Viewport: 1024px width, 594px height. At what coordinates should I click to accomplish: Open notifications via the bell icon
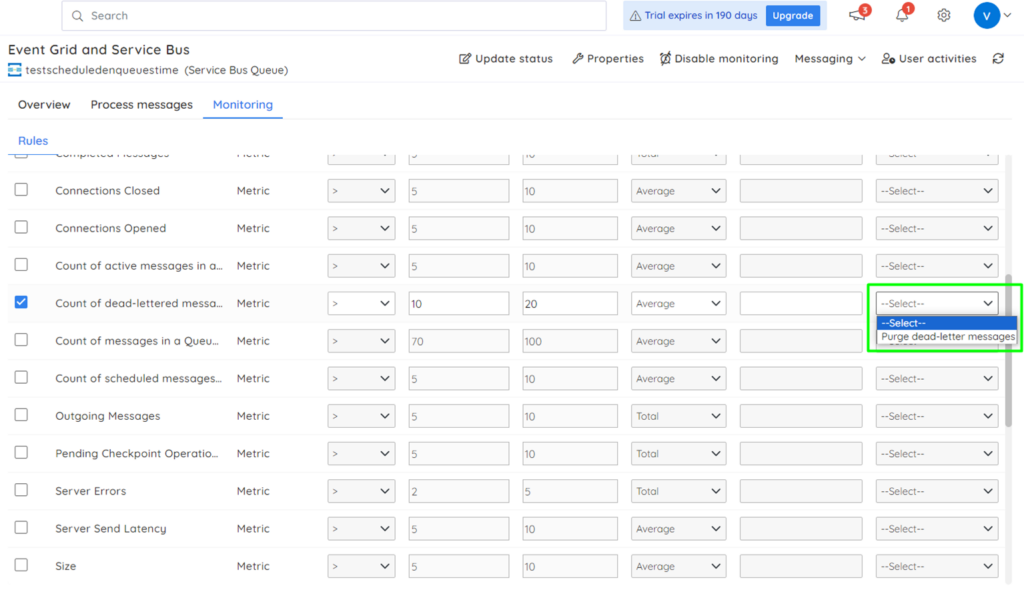click(901, 16)
